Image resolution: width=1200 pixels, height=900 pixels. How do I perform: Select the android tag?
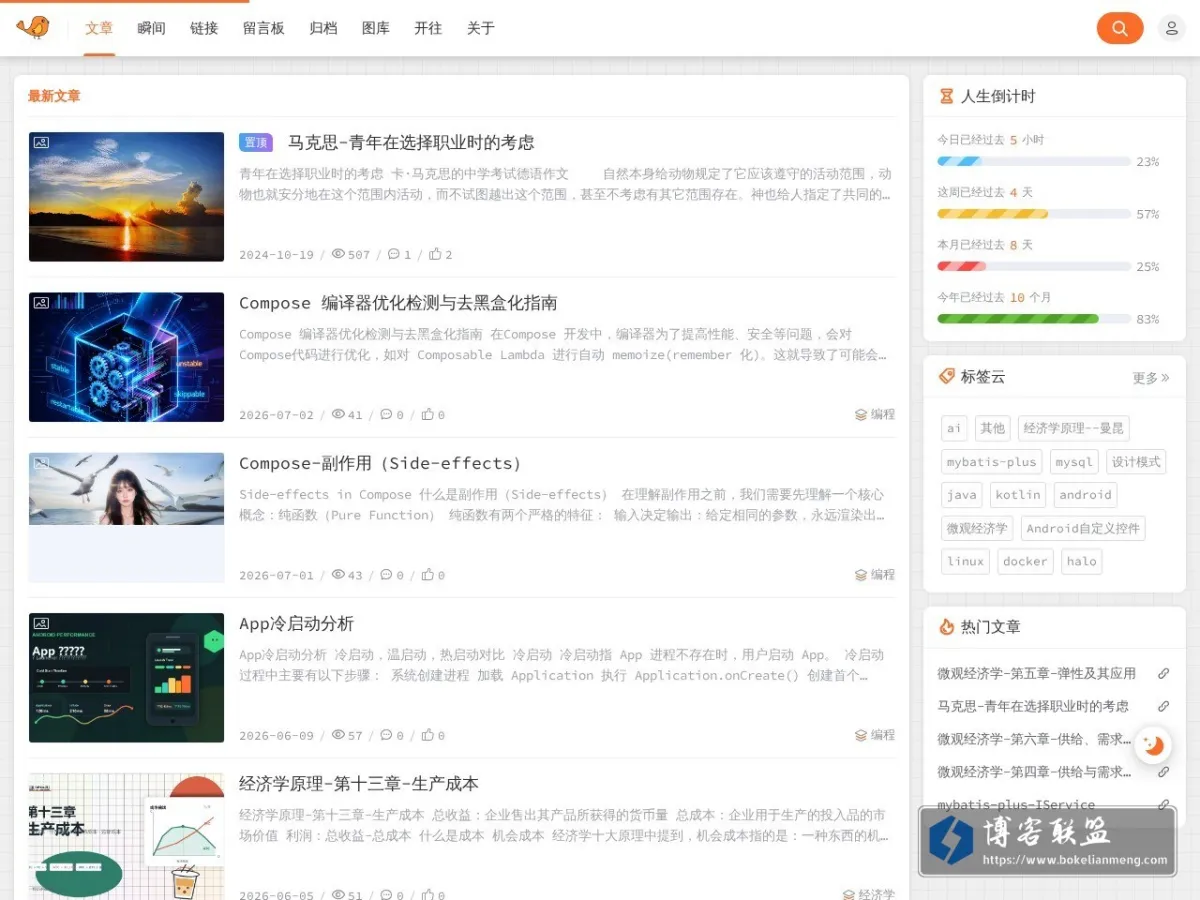(x=1085, y=495)
